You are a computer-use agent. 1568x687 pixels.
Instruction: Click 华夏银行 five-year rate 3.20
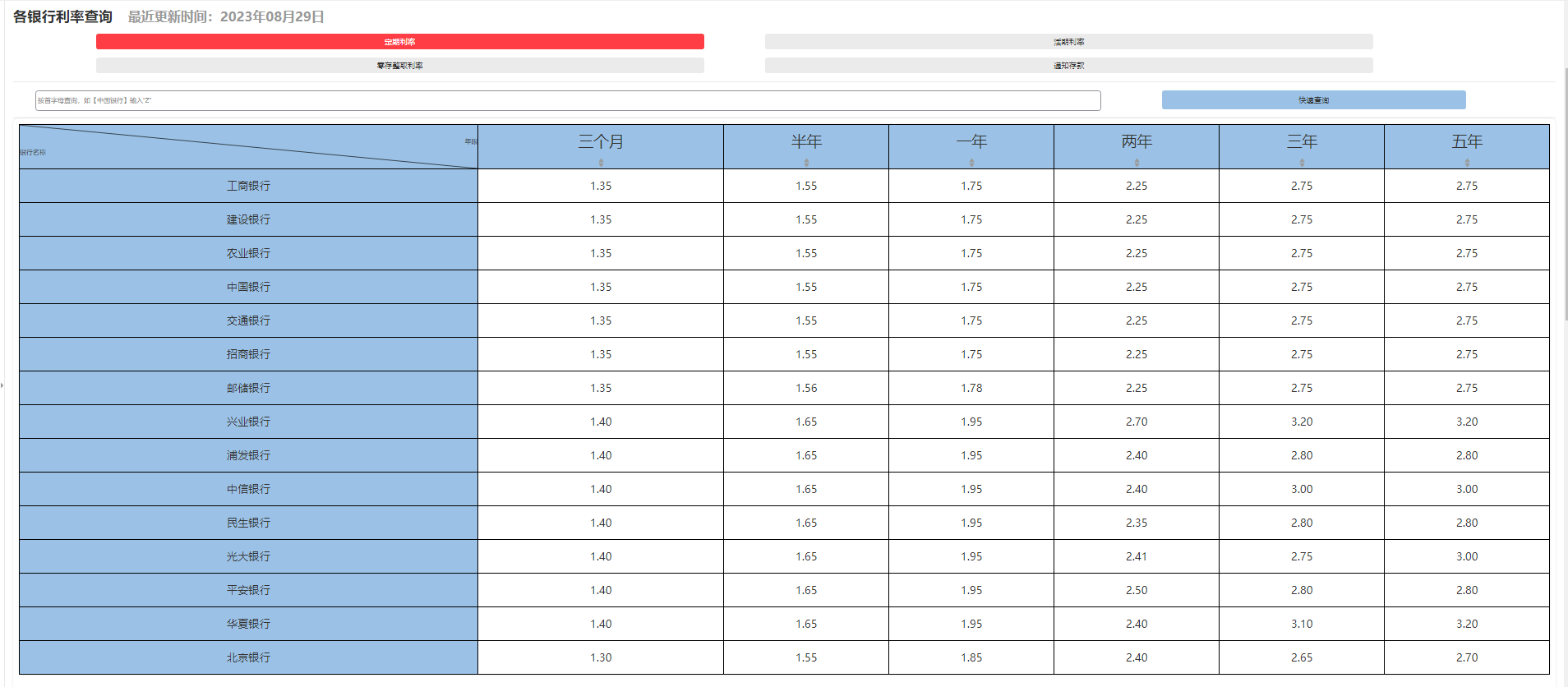1467,624
